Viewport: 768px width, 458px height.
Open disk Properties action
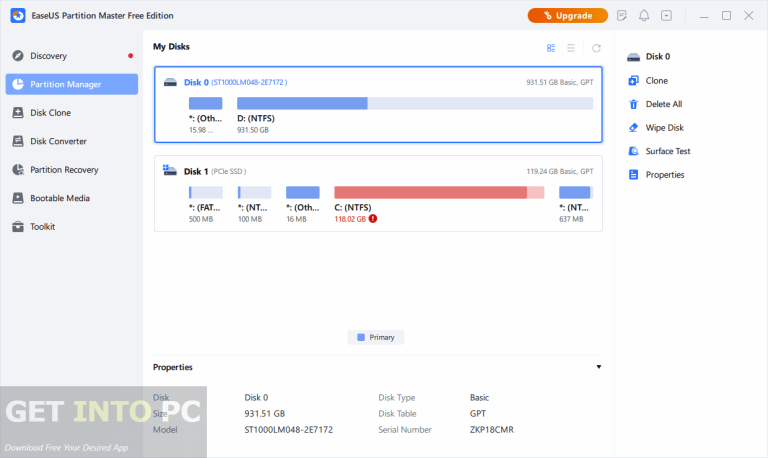pyautogui.click(x=656, y=174)
